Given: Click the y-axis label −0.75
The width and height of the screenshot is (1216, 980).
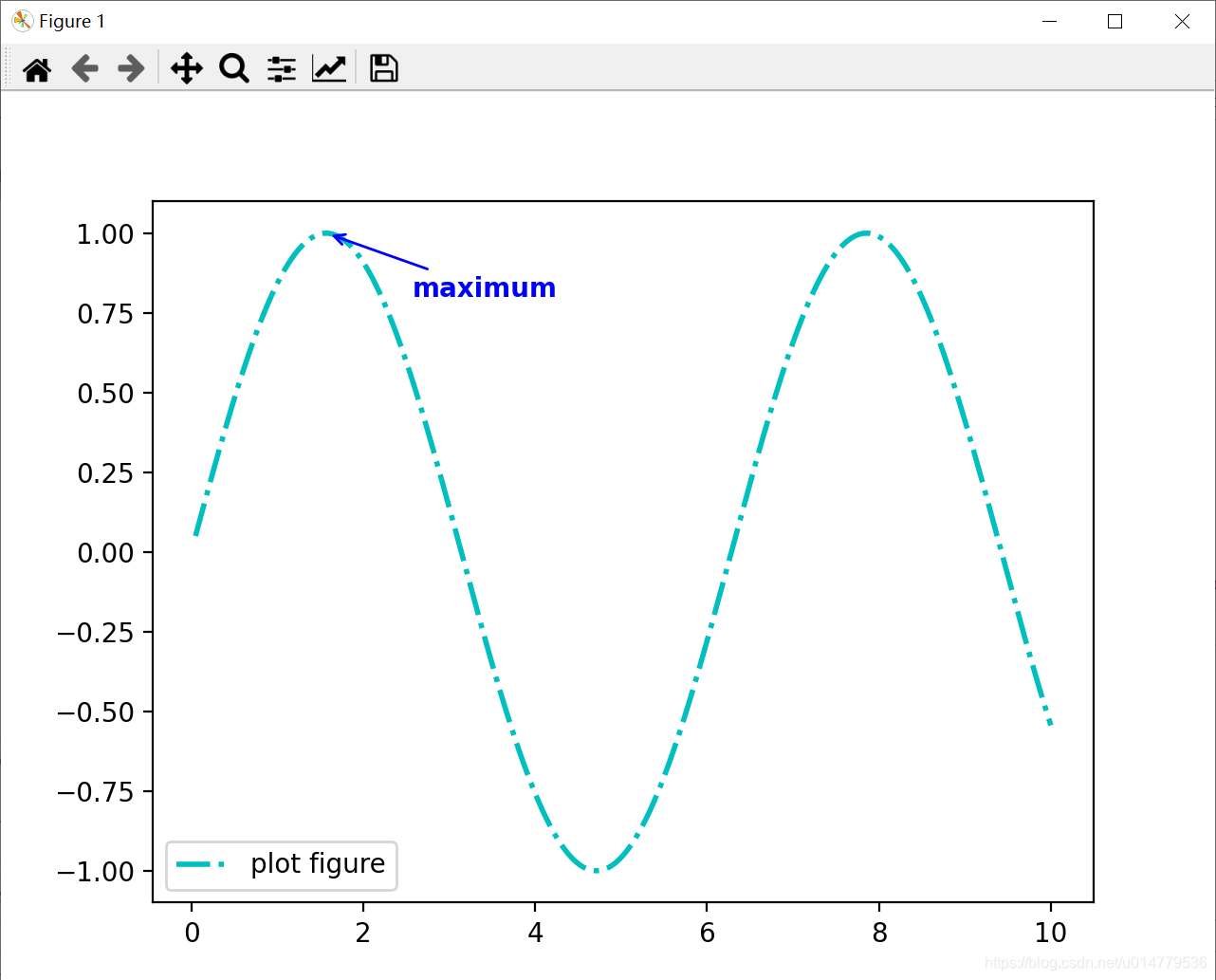Looking at the screenshot, I should 96,792.
